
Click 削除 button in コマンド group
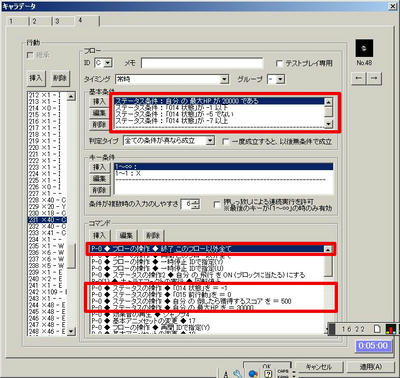click(153, 235)
